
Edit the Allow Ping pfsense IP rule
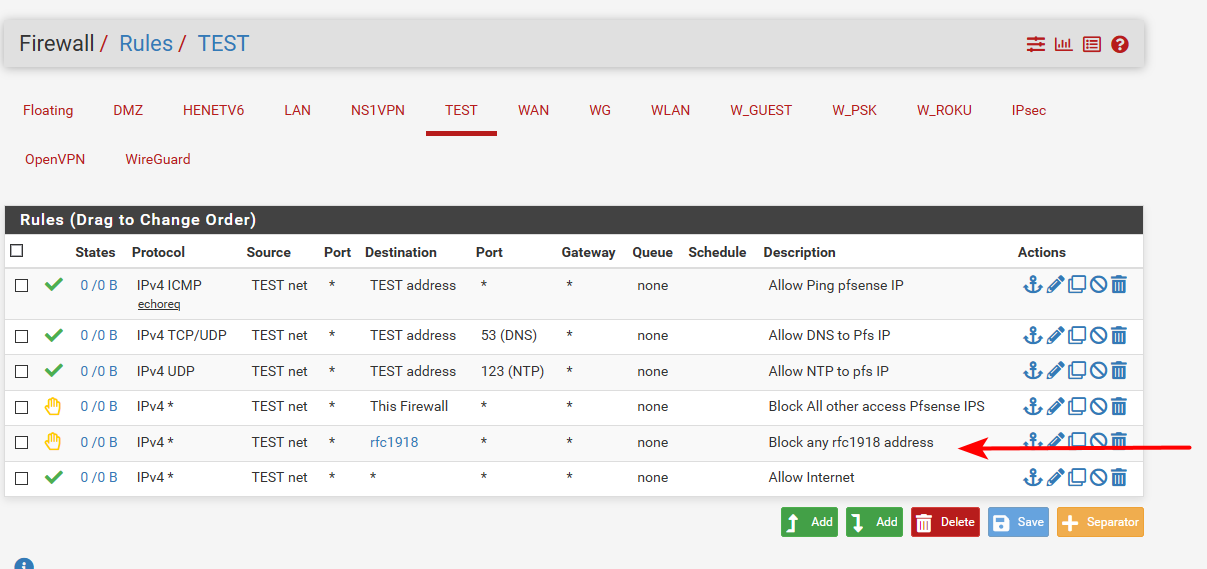[x=1055, y=285]
